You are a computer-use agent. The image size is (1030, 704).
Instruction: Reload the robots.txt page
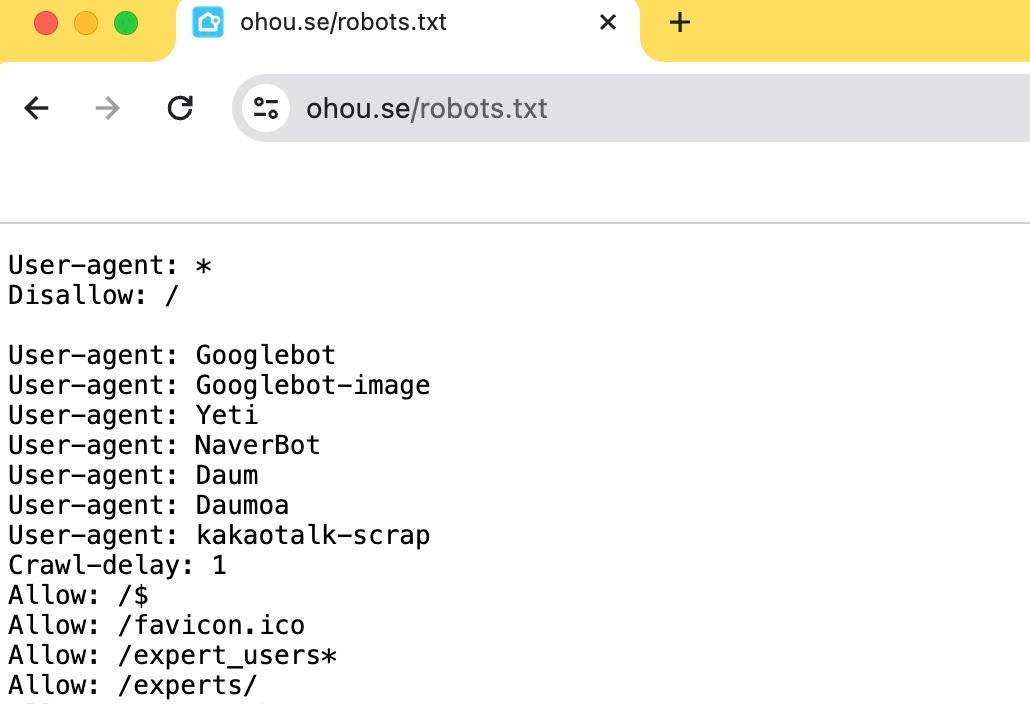180,108
